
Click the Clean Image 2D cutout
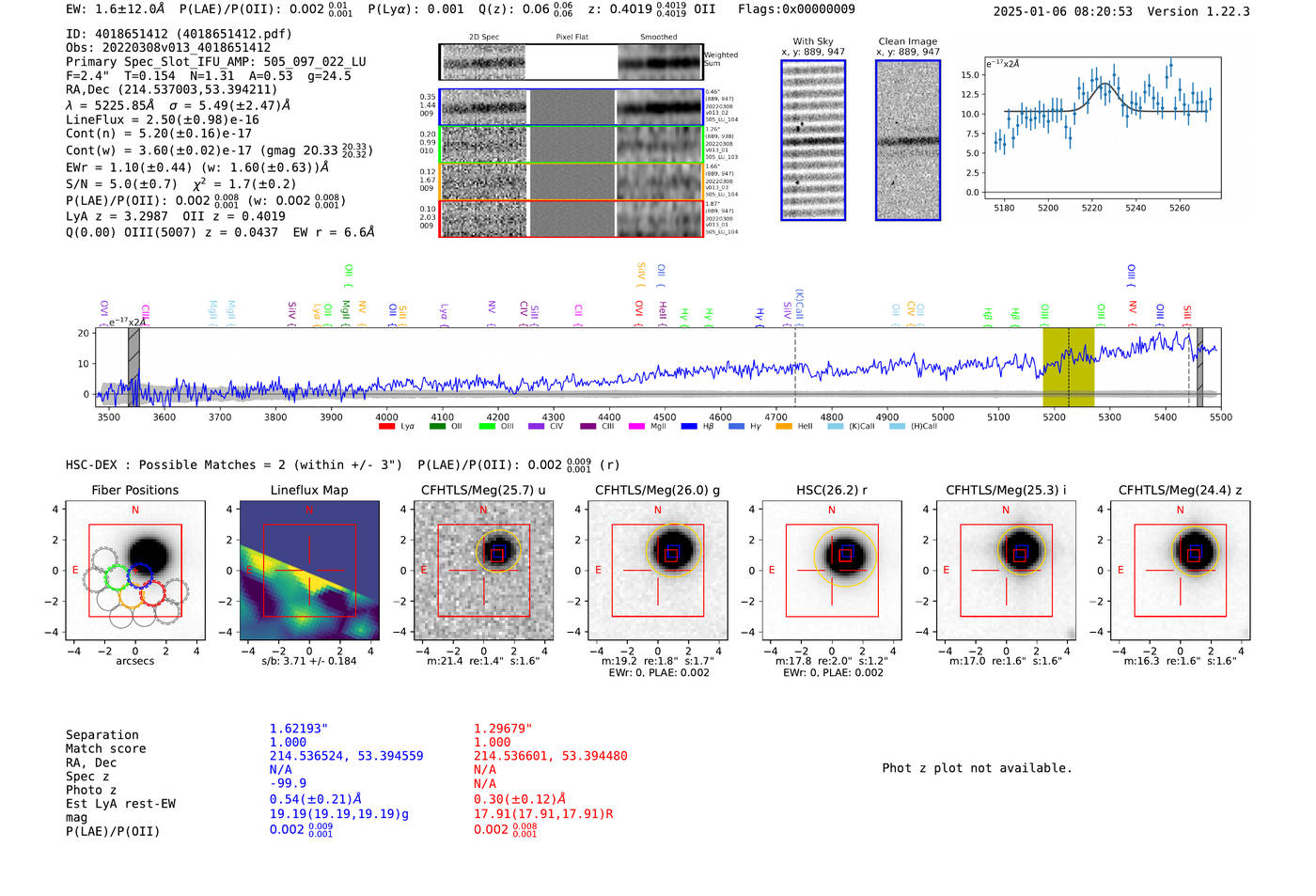pyautogui.click(x=908, y=140)
